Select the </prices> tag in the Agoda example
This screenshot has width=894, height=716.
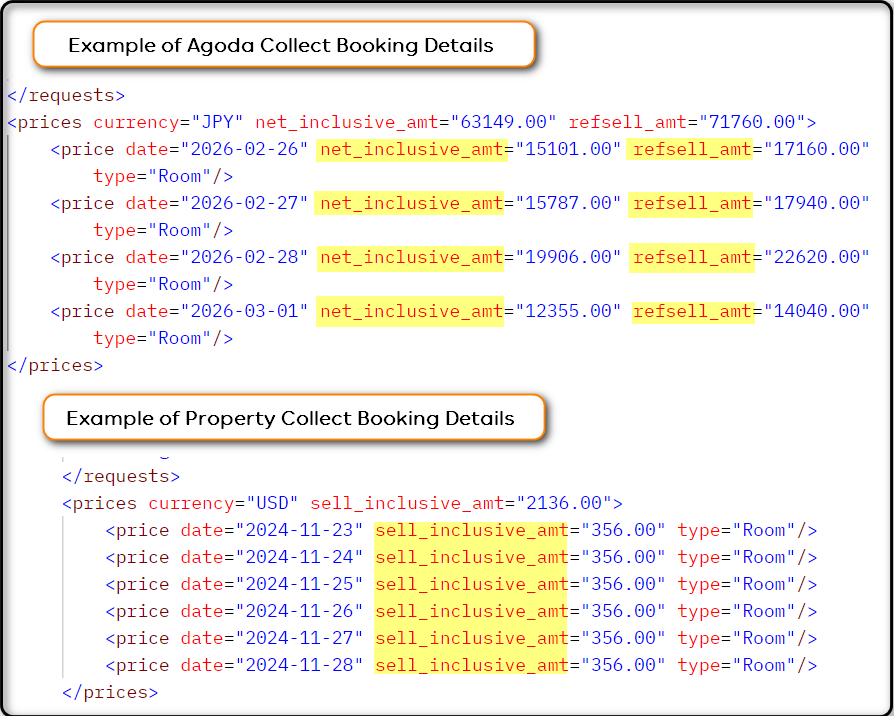[55, 365]
